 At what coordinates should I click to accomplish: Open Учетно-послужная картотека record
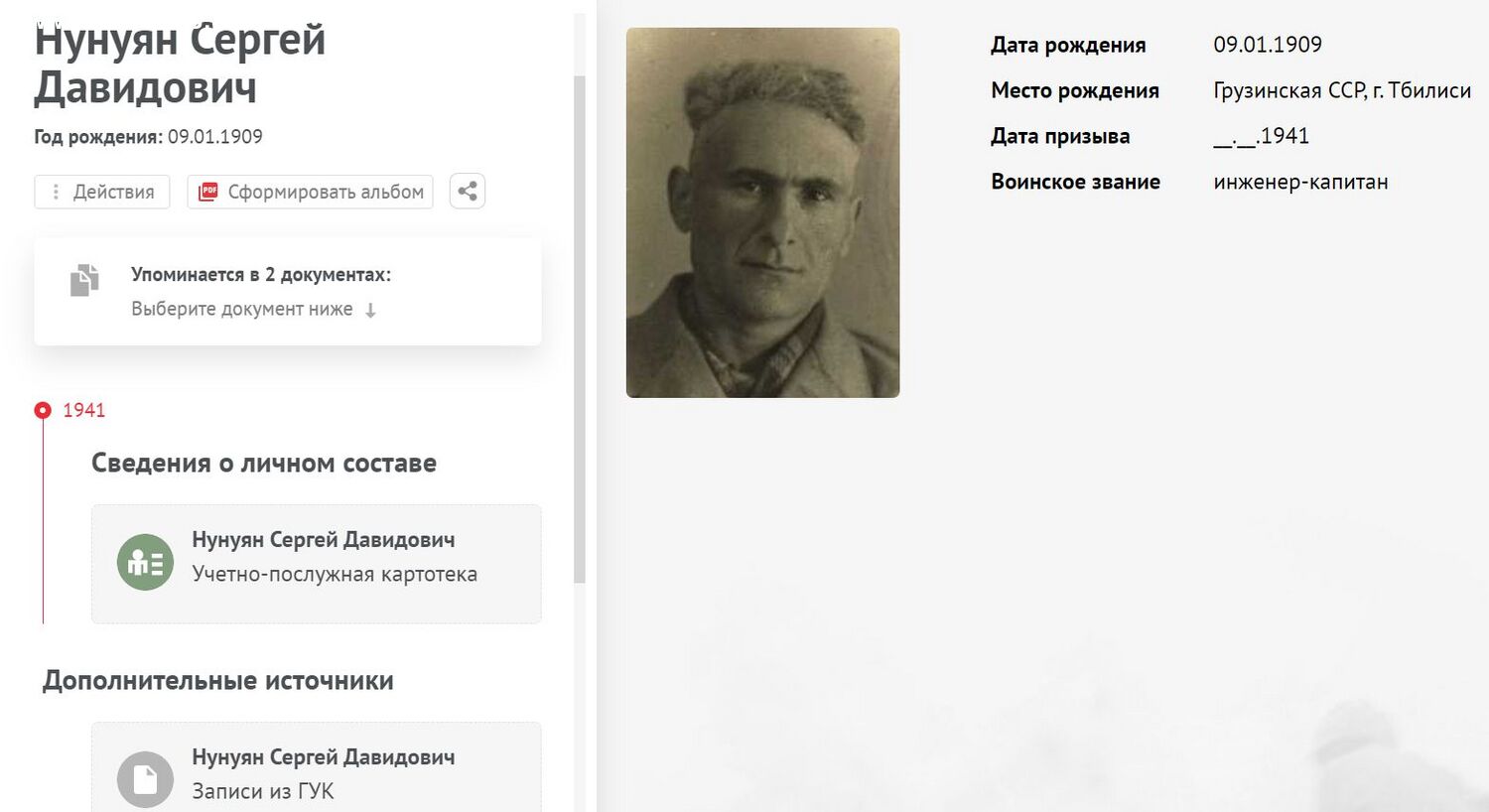pyautogui.click(x=317, y=564)
